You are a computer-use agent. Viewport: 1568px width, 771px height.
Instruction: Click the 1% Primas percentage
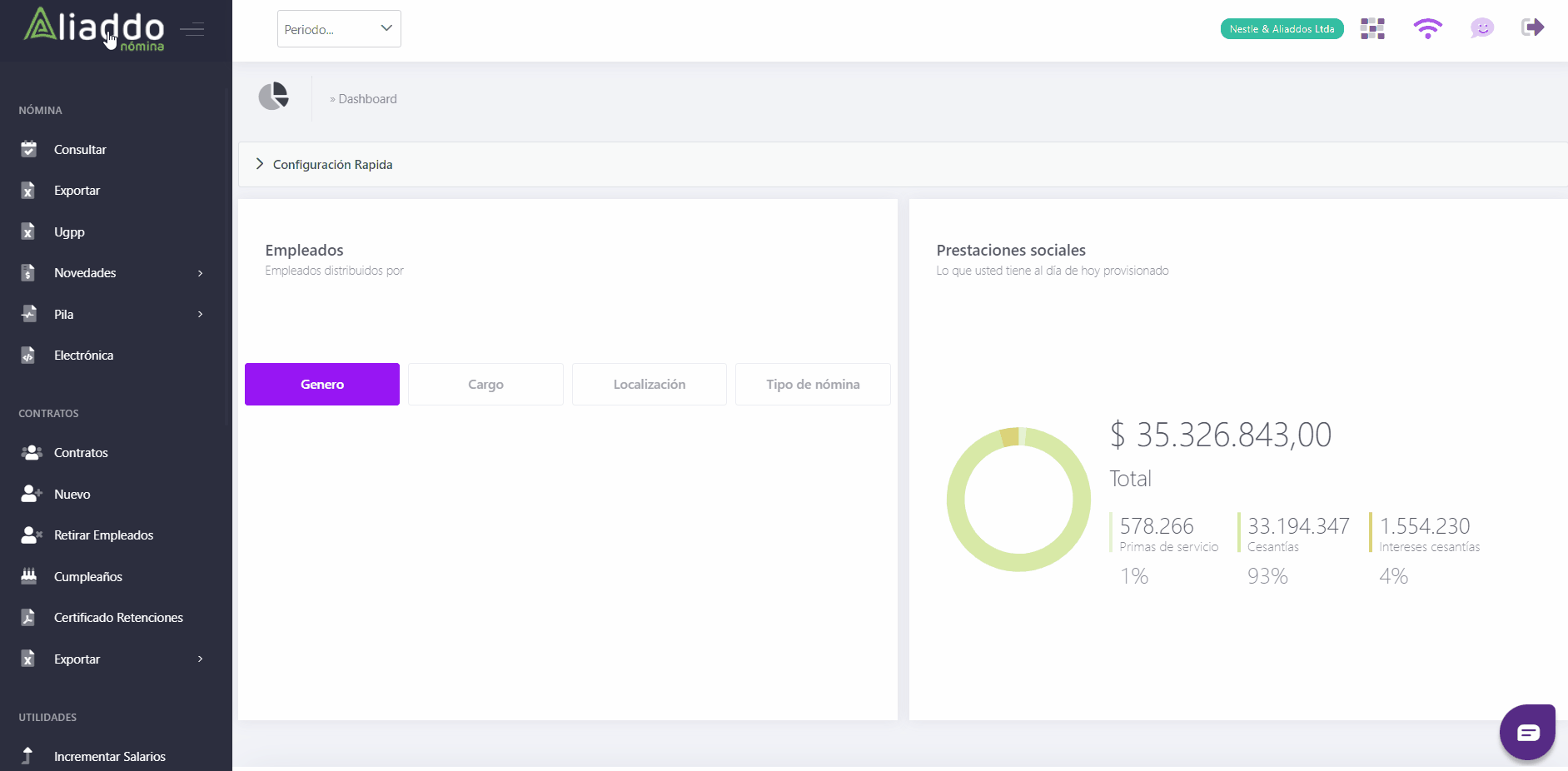click(x=1134, y=576)
